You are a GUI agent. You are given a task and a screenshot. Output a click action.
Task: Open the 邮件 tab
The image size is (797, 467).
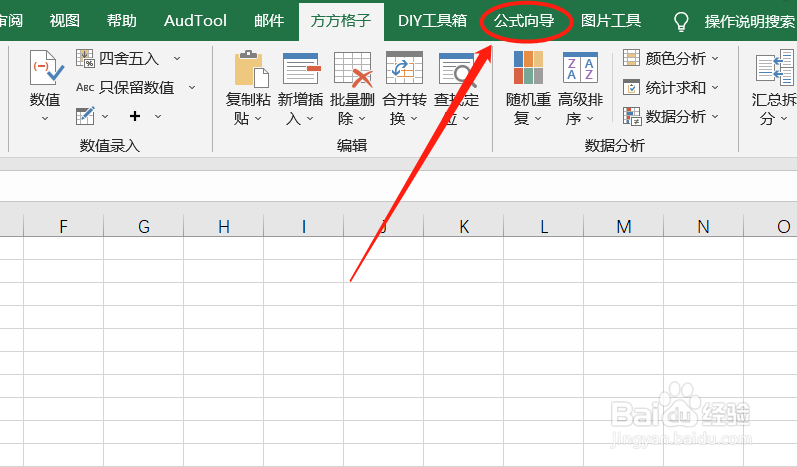(x=269, y=20)
